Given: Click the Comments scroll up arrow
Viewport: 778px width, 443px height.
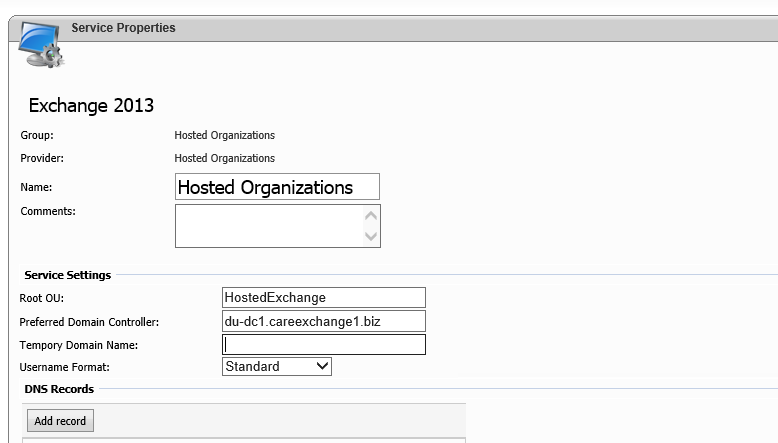Looking at the screenshot, I should [x=371, y=216].
